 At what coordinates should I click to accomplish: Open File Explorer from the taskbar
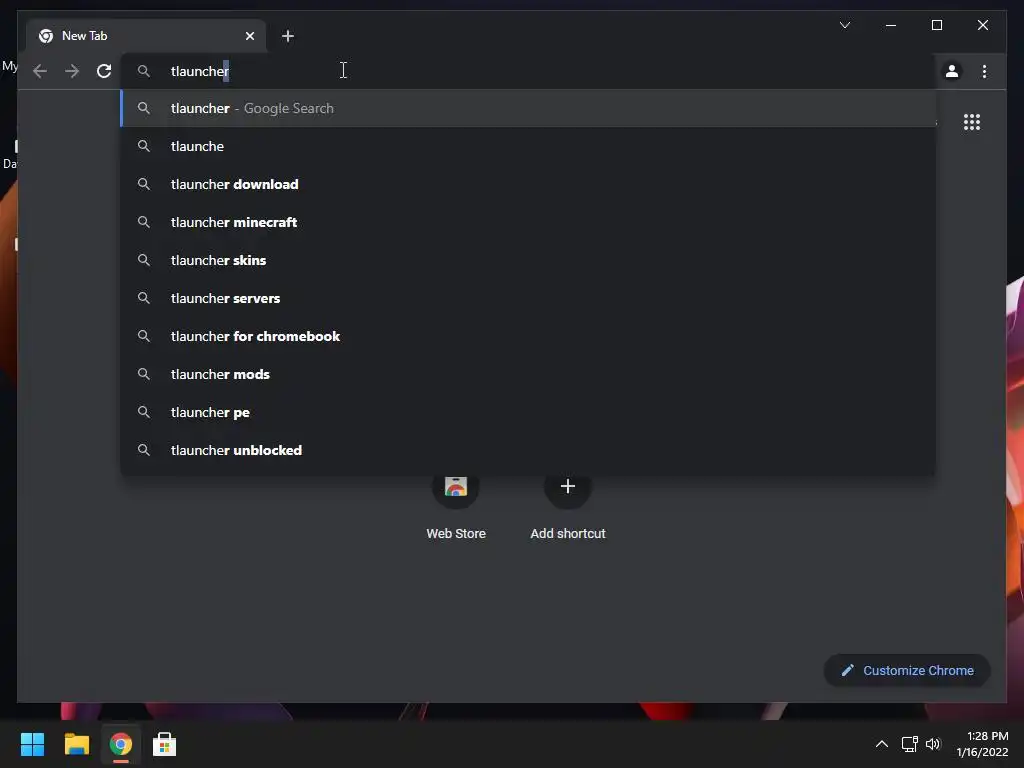[76, 744]
